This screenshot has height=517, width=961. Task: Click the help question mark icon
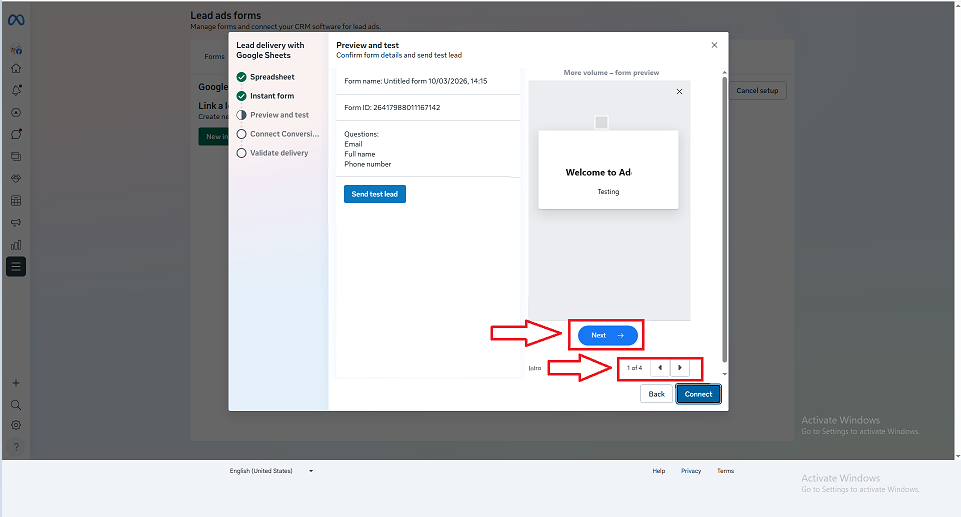pos(16,447)
